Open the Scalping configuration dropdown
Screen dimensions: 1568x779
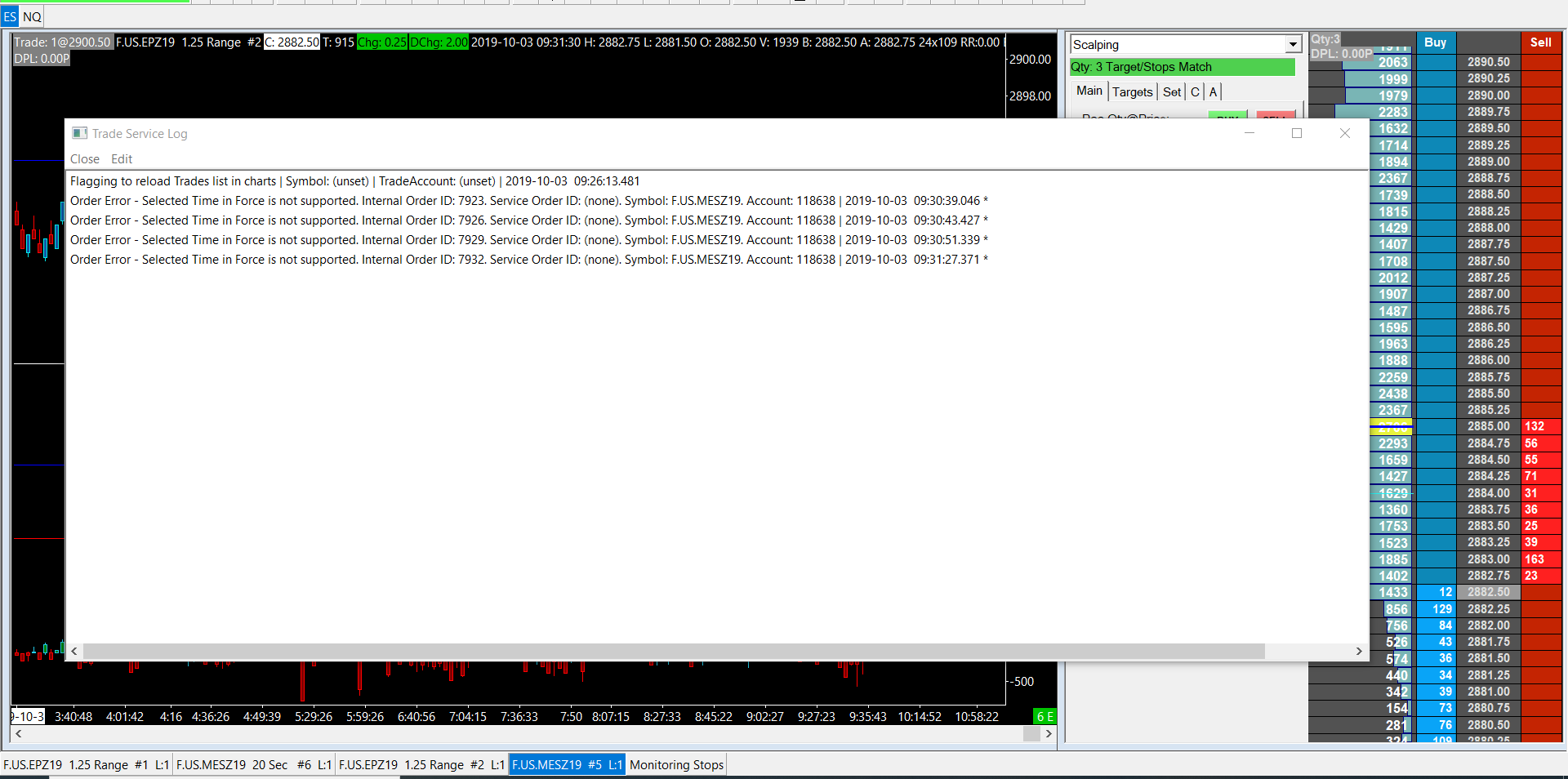click(x=1293, y=45)
